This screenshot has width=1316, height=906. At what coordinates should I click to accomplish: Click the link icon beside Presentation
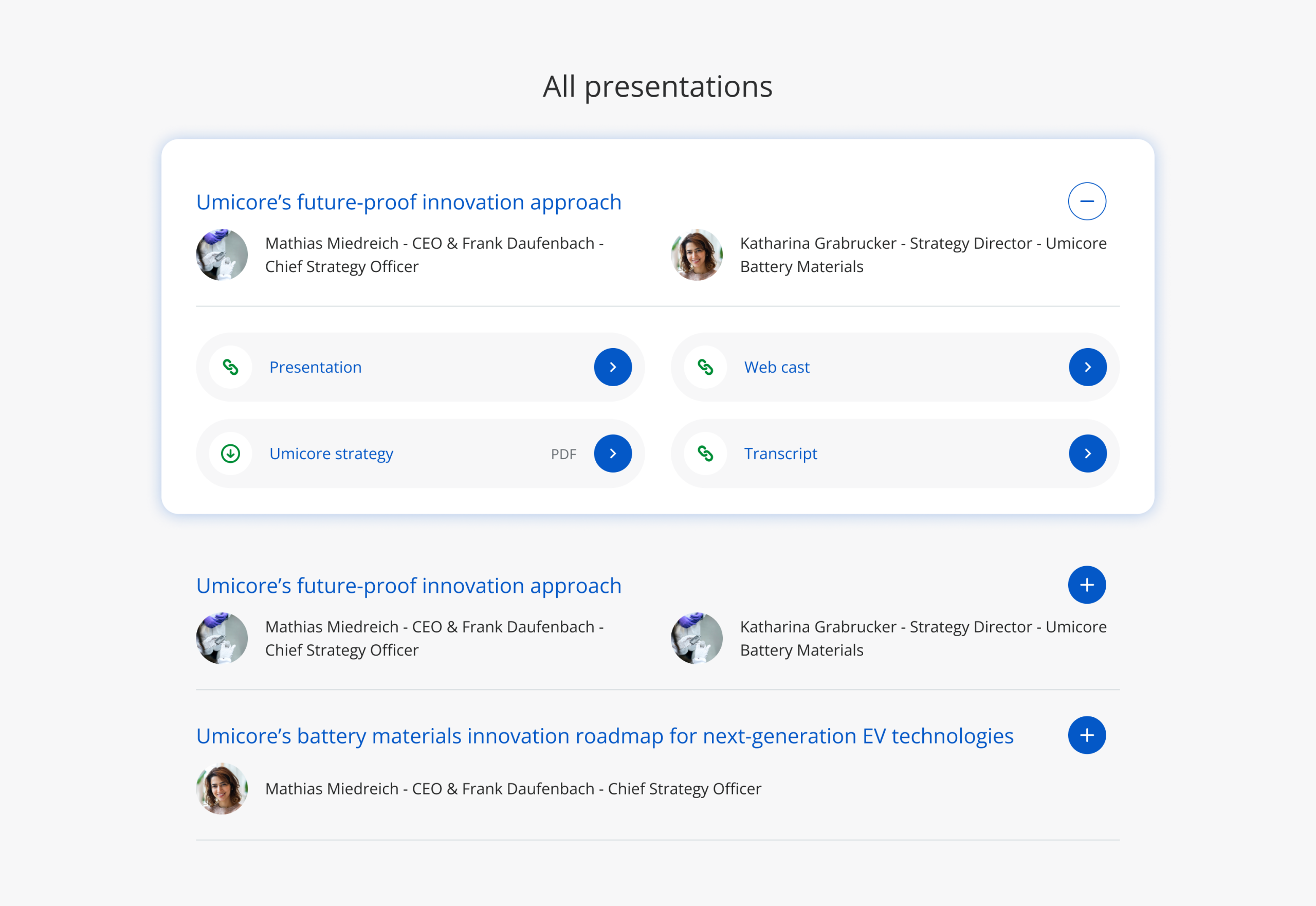pos(230,367)
